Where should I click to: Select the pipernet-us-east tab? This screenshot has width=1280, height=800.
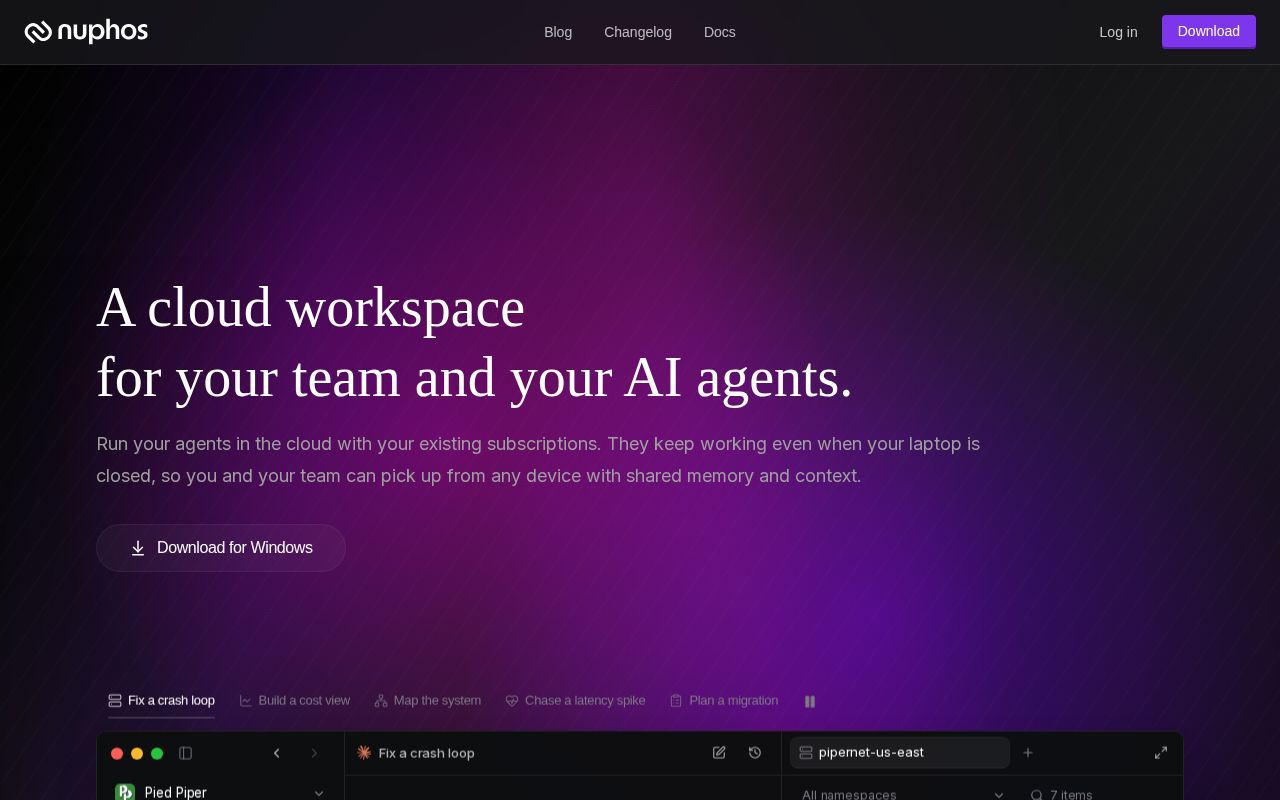[x=900, y=753]
